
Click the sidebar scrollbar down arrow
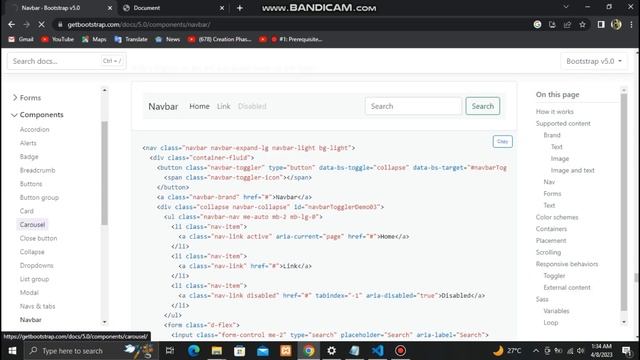[x=104, y=322]
